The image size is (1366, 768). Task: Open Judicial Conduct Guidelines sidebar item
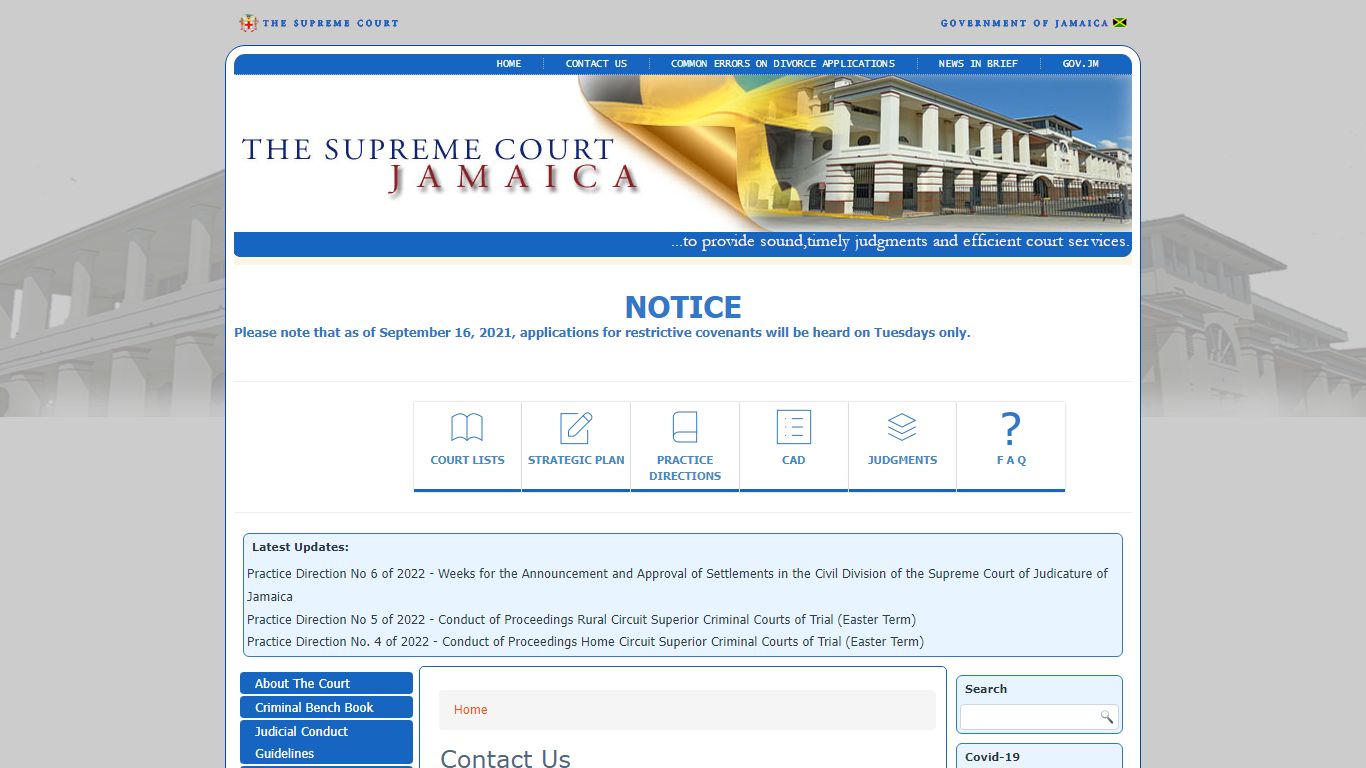click(x=326, y=742)
